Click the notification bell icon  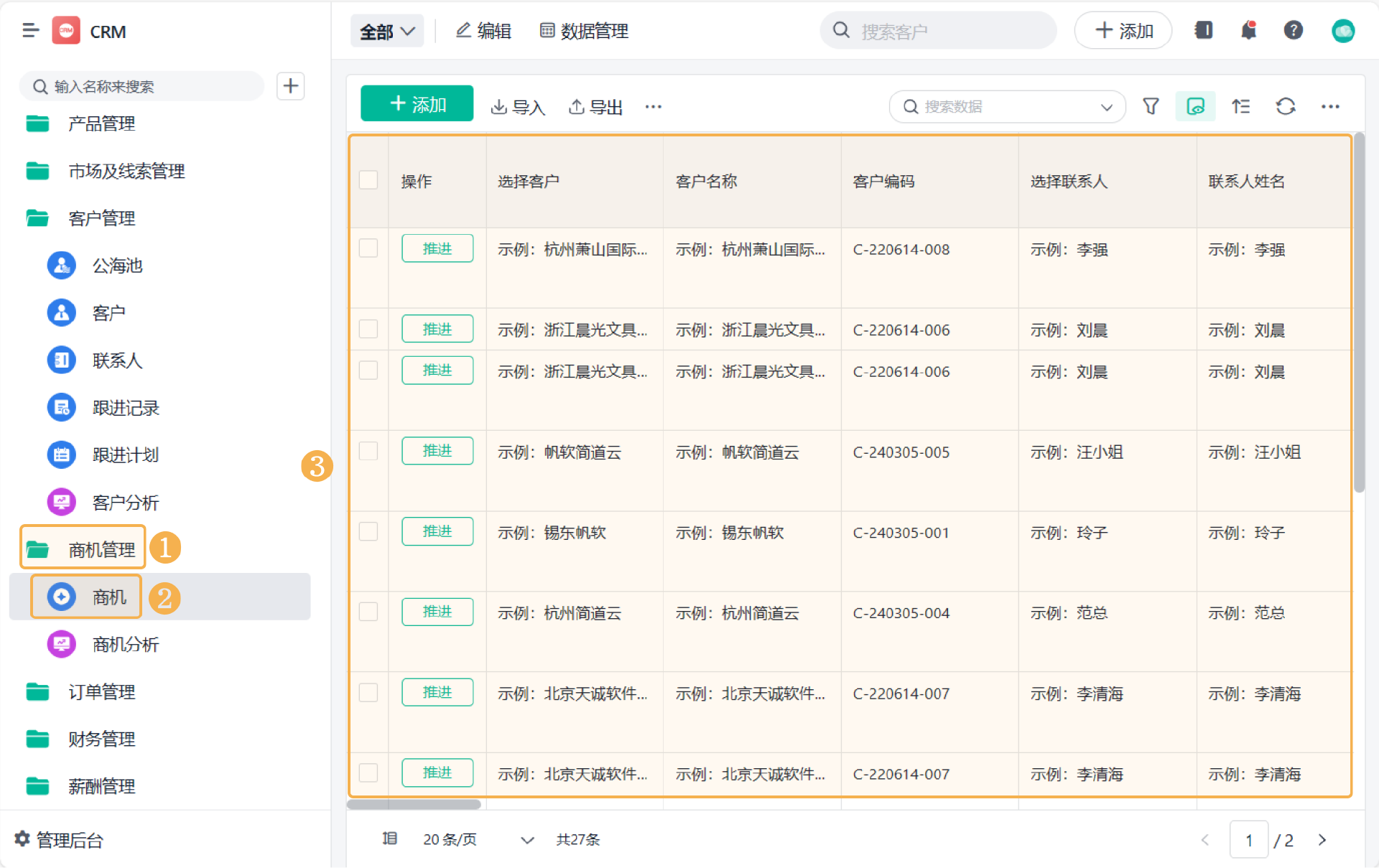tap(1248, 31)
